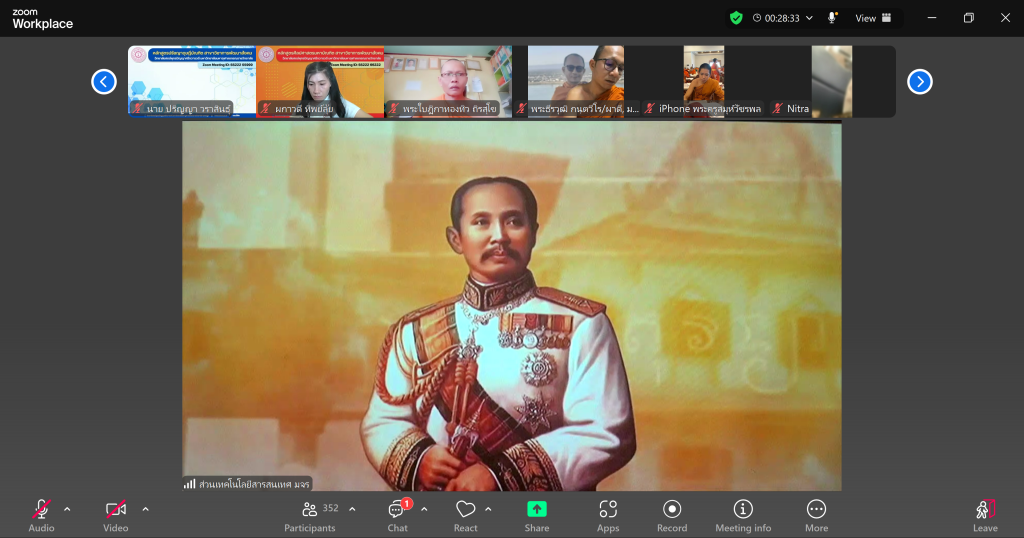
Task: Open the More options menu
Action: [x=816, y=515]
